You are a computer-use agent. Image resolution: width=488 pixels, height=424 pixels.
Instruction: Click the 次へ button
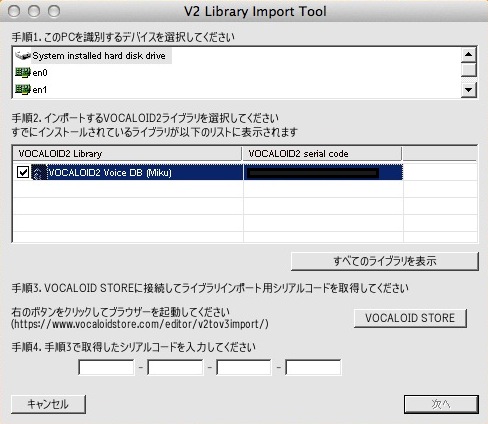coord(441,404)
